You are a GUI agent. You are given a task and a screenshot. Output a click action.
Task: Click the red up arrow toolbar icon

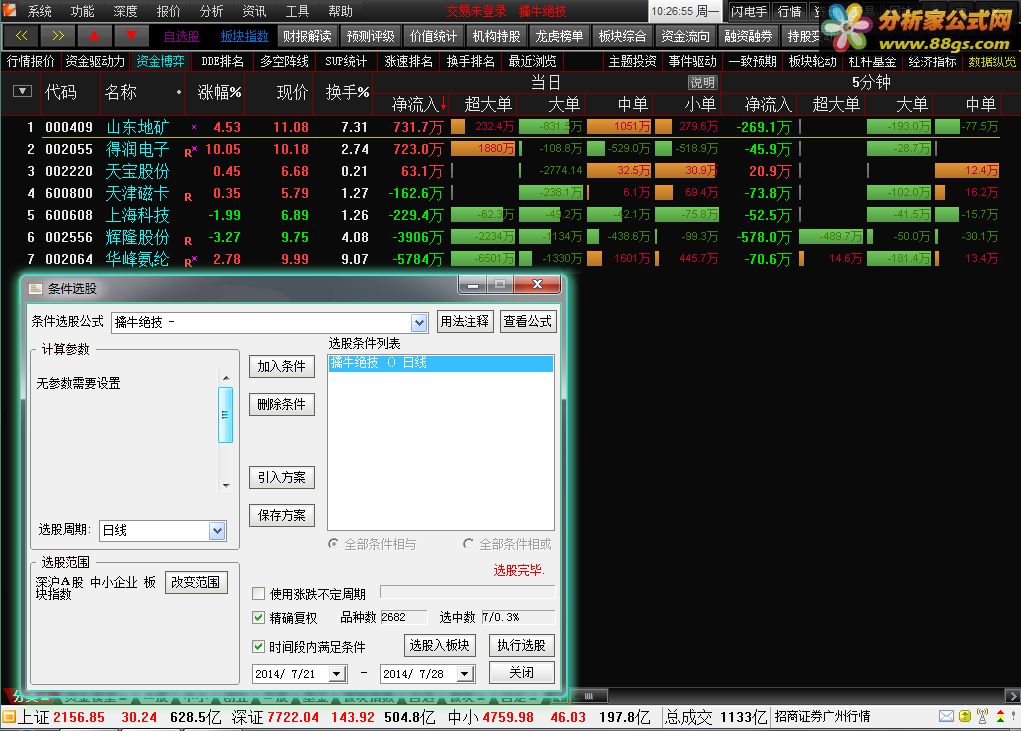coord(94,36)
